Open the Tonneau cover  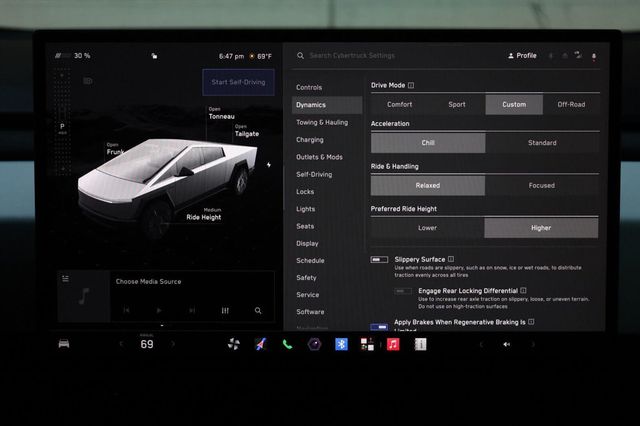[x=222, y=113]
